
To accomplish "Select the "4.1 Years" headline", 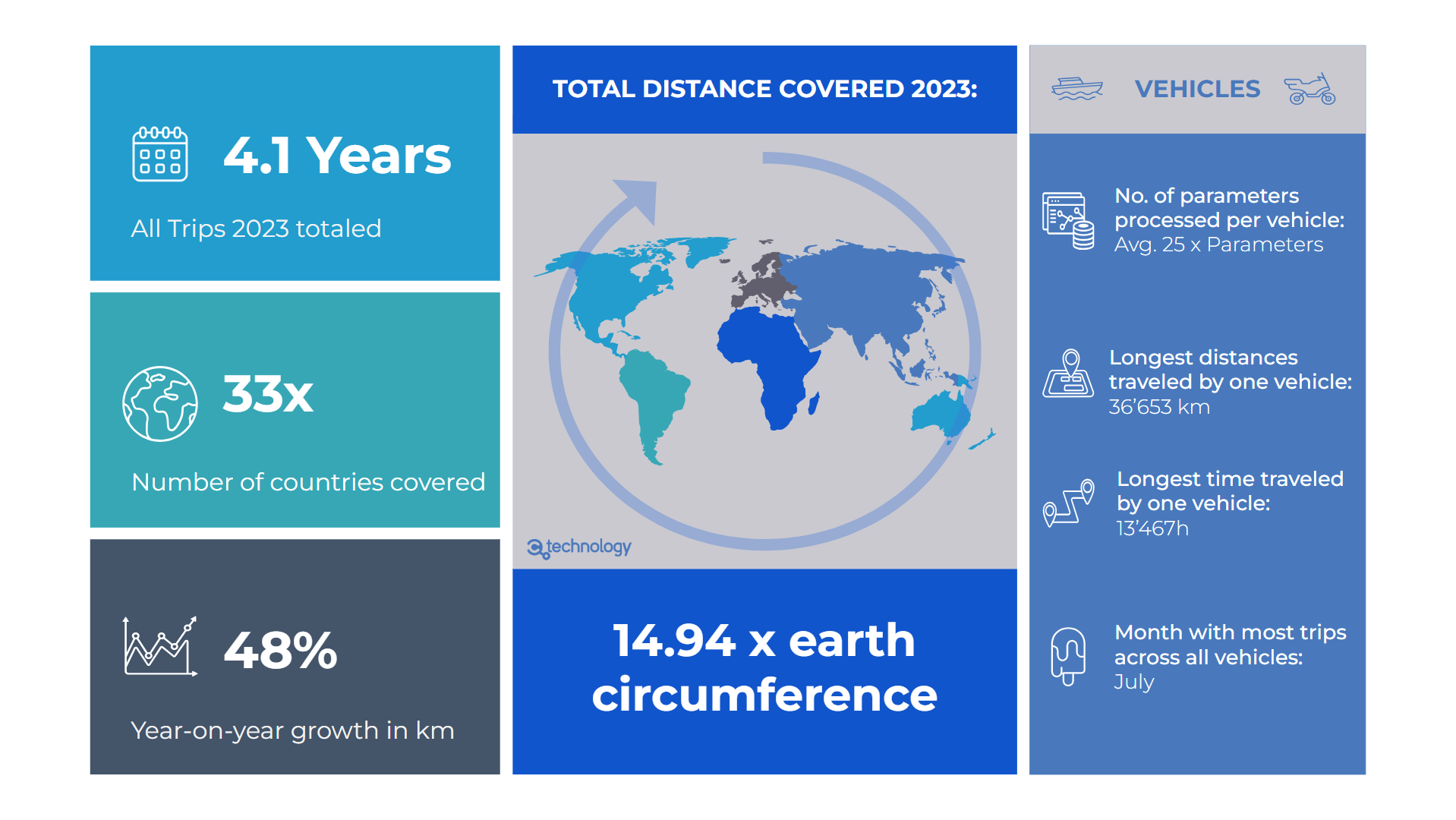I will pos(337,156).
